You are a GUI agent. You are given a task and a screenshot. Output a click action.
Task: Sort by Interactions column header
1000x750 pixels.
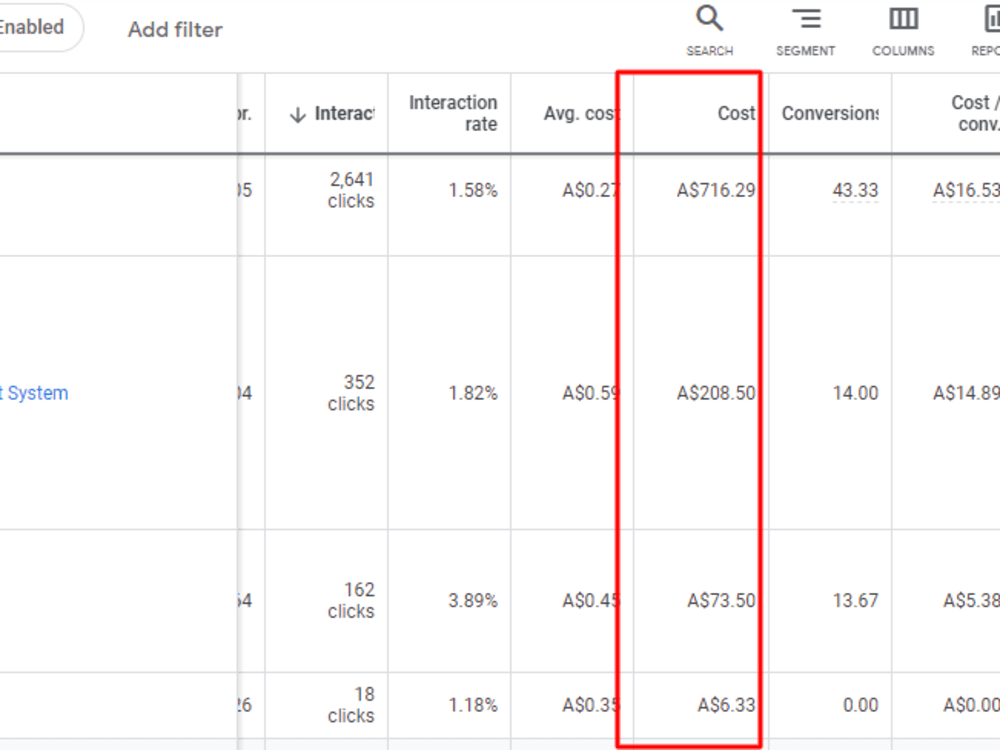click(344, 114)
